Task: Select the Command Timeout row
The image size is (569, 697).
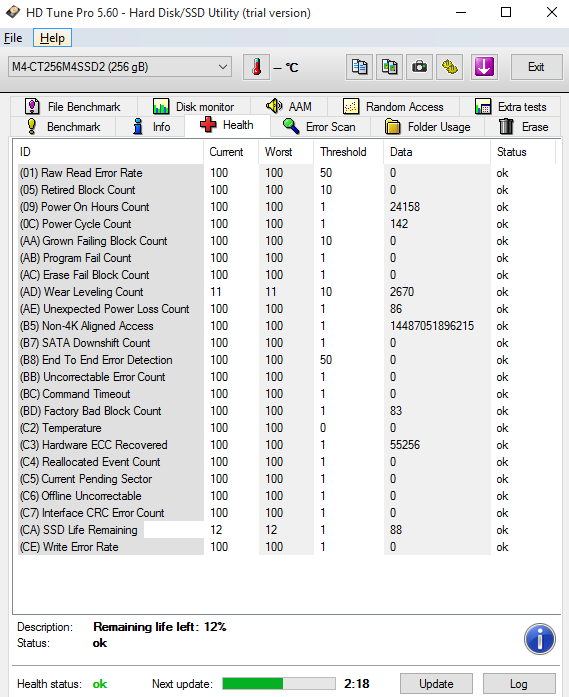Action: [x=287, y=394]
